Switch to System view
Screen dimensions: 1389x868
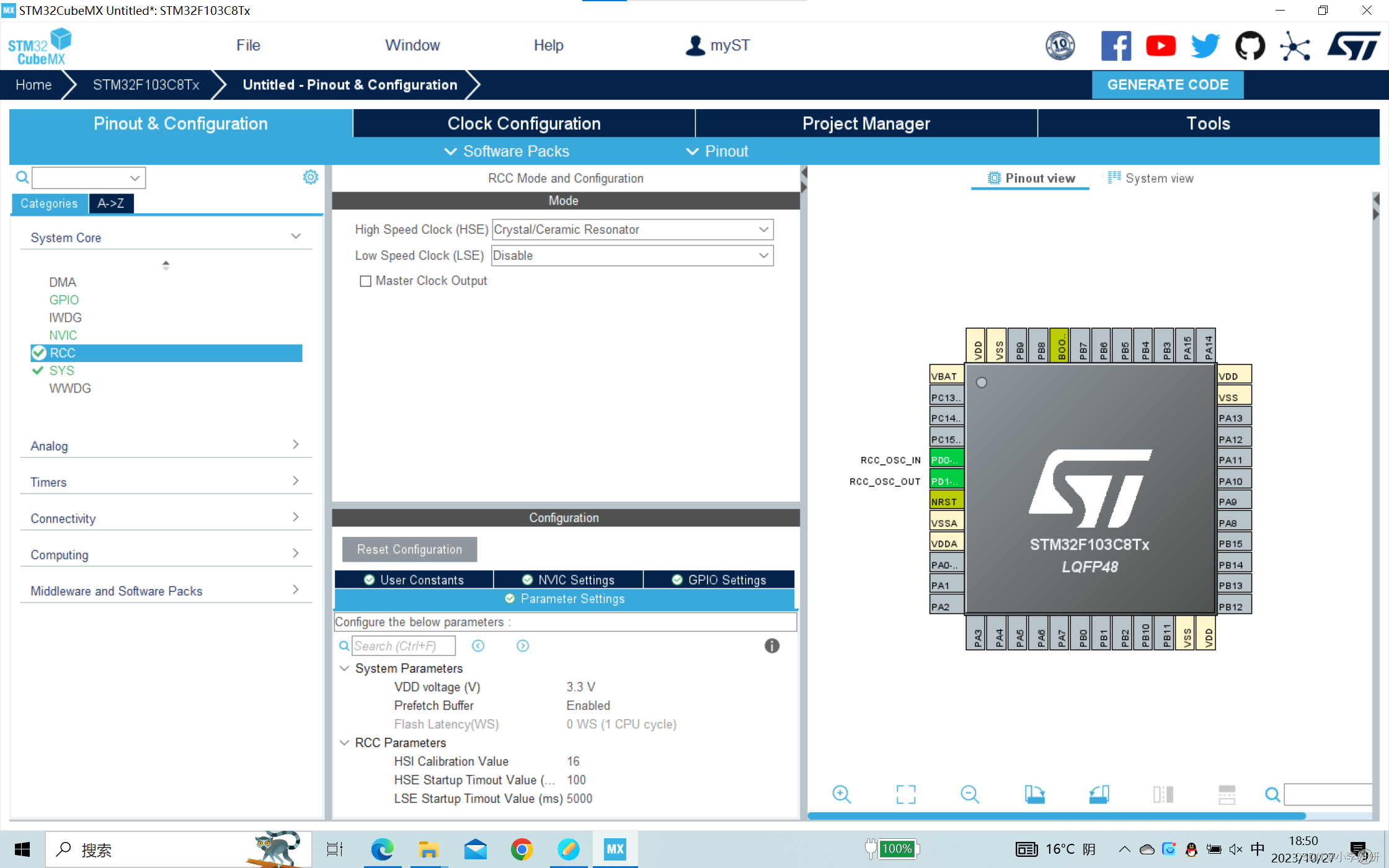1150,178
